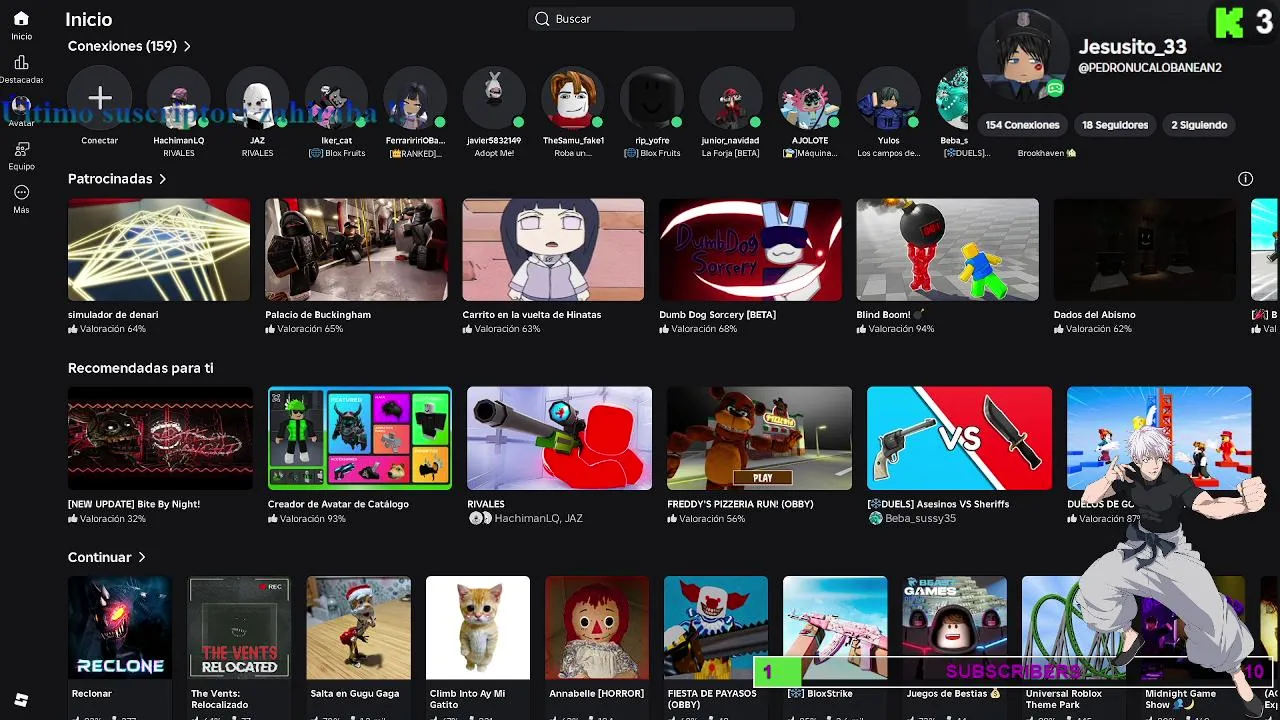Click the Beba_sussy35 label under Asesinos VS Sheriffs
This screenshot has height=720, width=1280.
click(920, 518)
